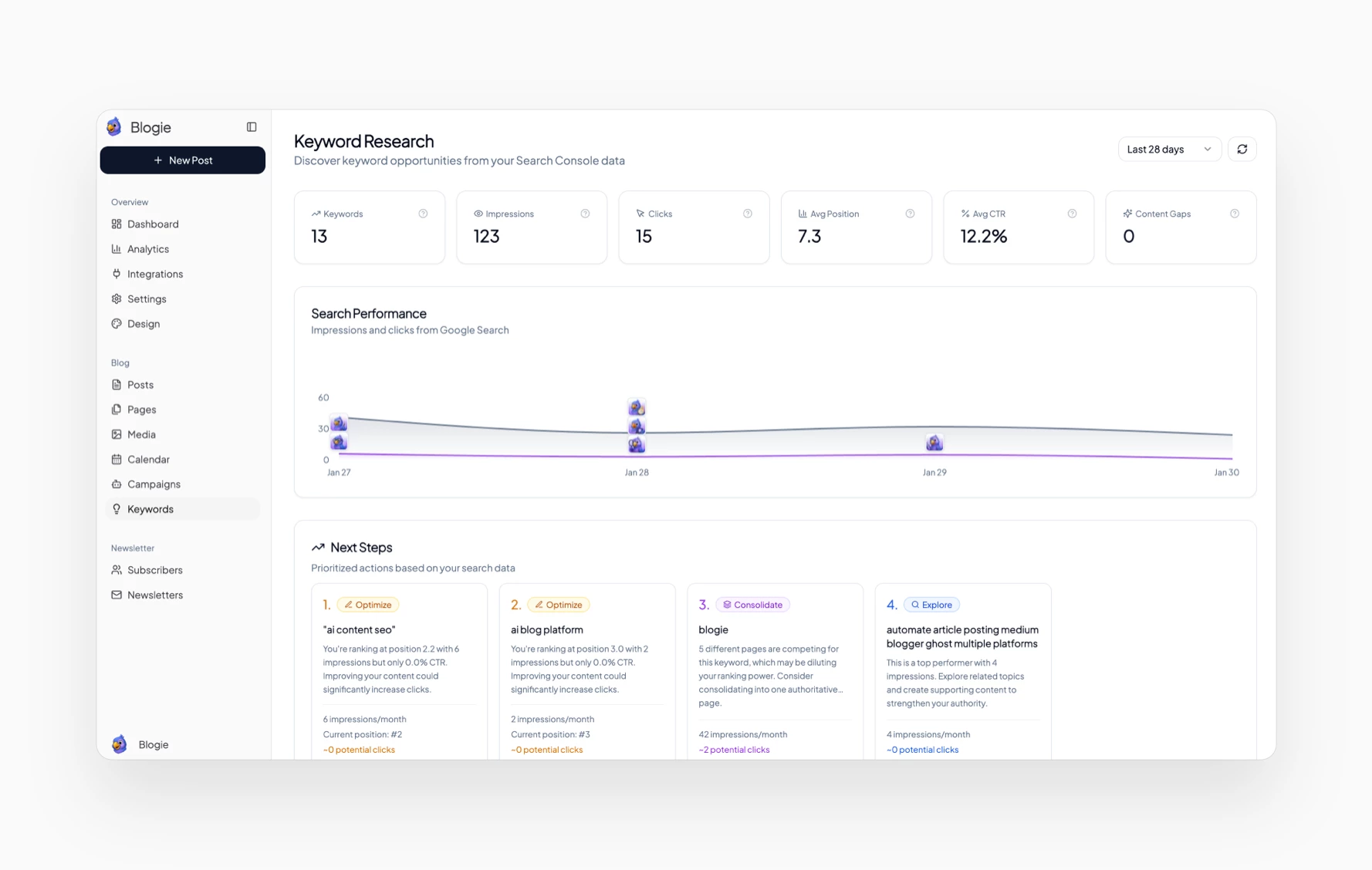Go to Analytics in sidebar
Screen dimensions: 1372x870
(148, 249)
